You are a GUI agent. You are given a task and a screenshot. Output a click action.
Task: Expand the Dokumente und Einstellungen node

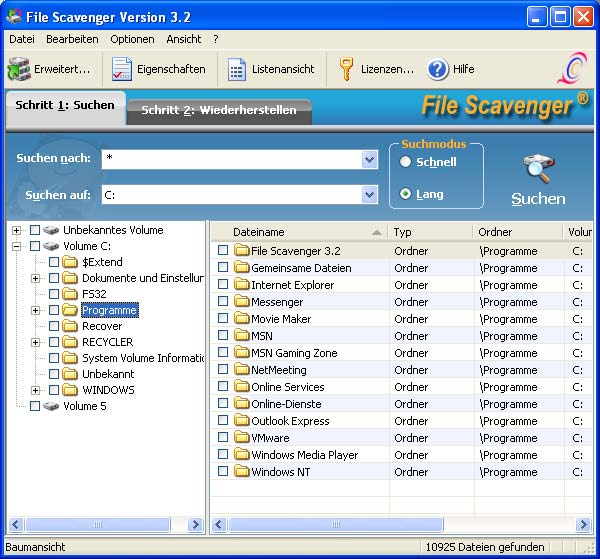point(35,279)
